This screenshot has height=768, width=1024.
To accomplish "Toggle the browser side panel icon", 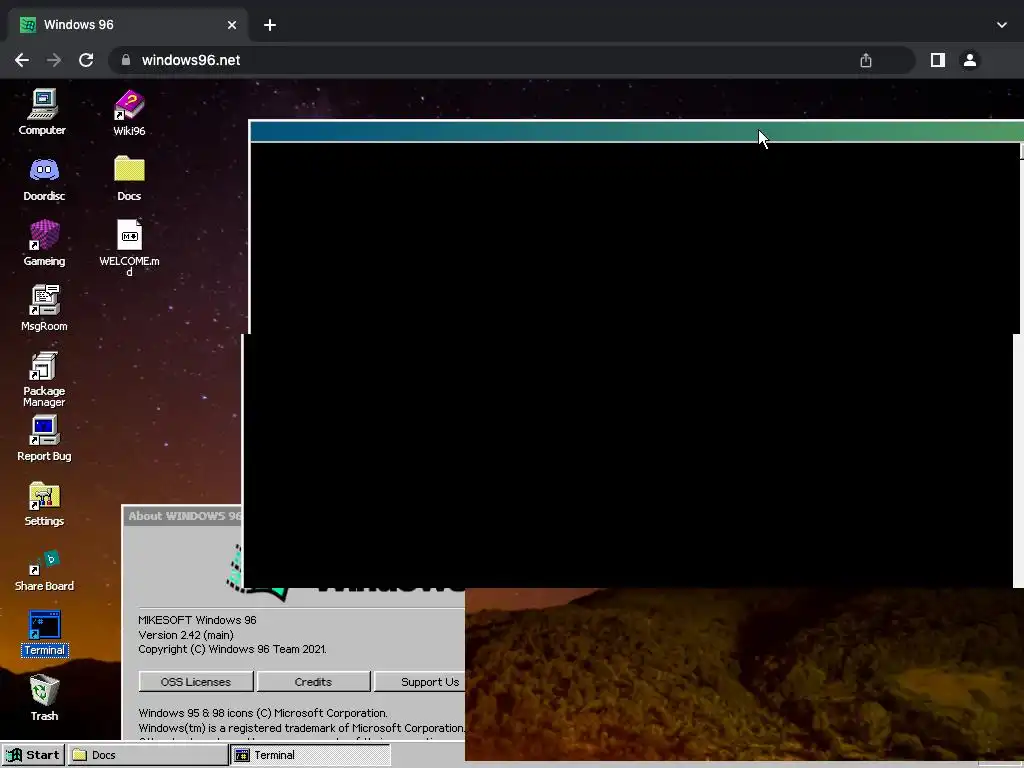I will pyautogui.click(x=938, y=60).
